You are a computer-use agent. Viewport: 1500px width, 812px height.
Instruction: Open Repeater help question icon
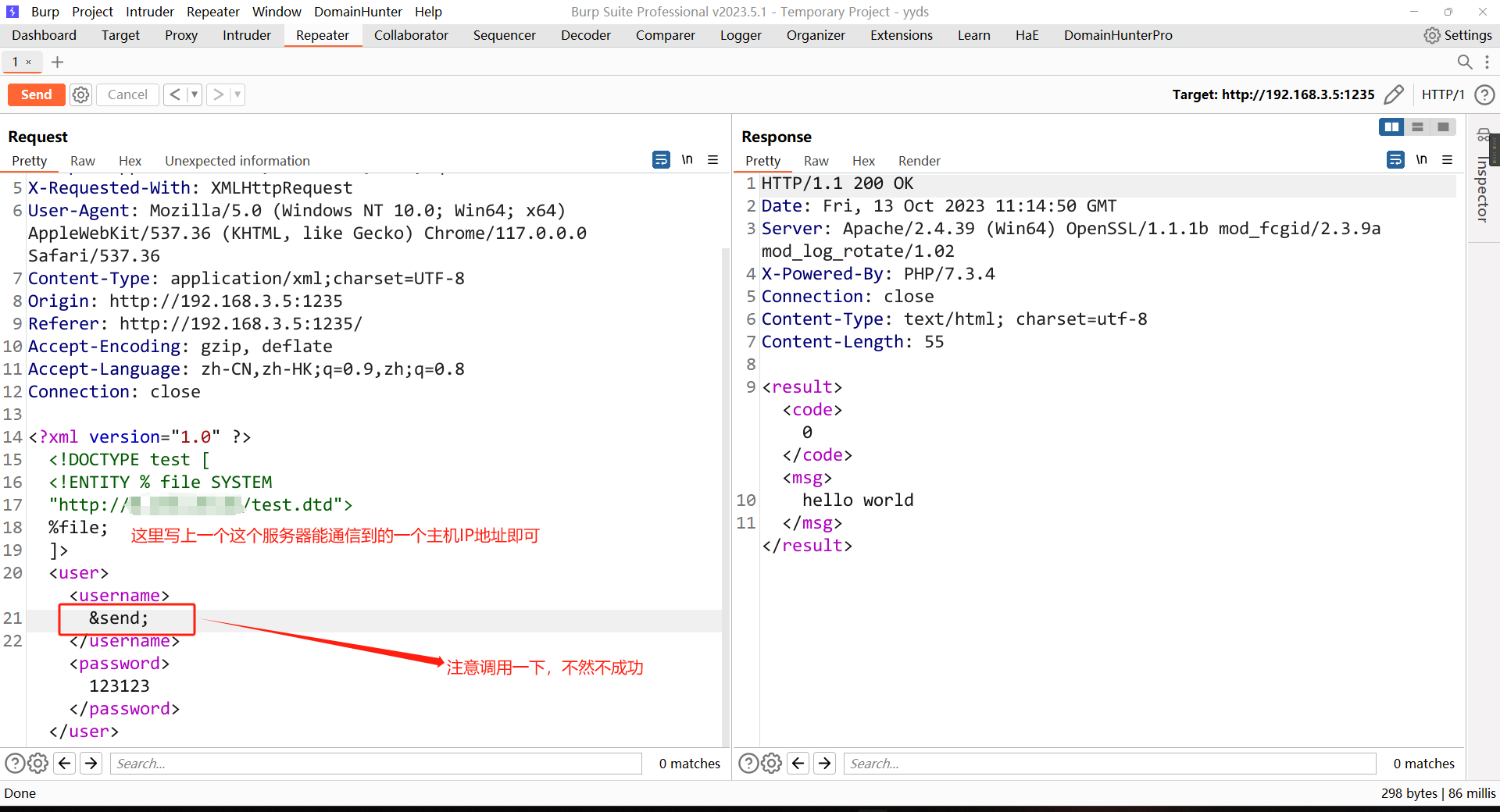click(x=1484, y=94)
